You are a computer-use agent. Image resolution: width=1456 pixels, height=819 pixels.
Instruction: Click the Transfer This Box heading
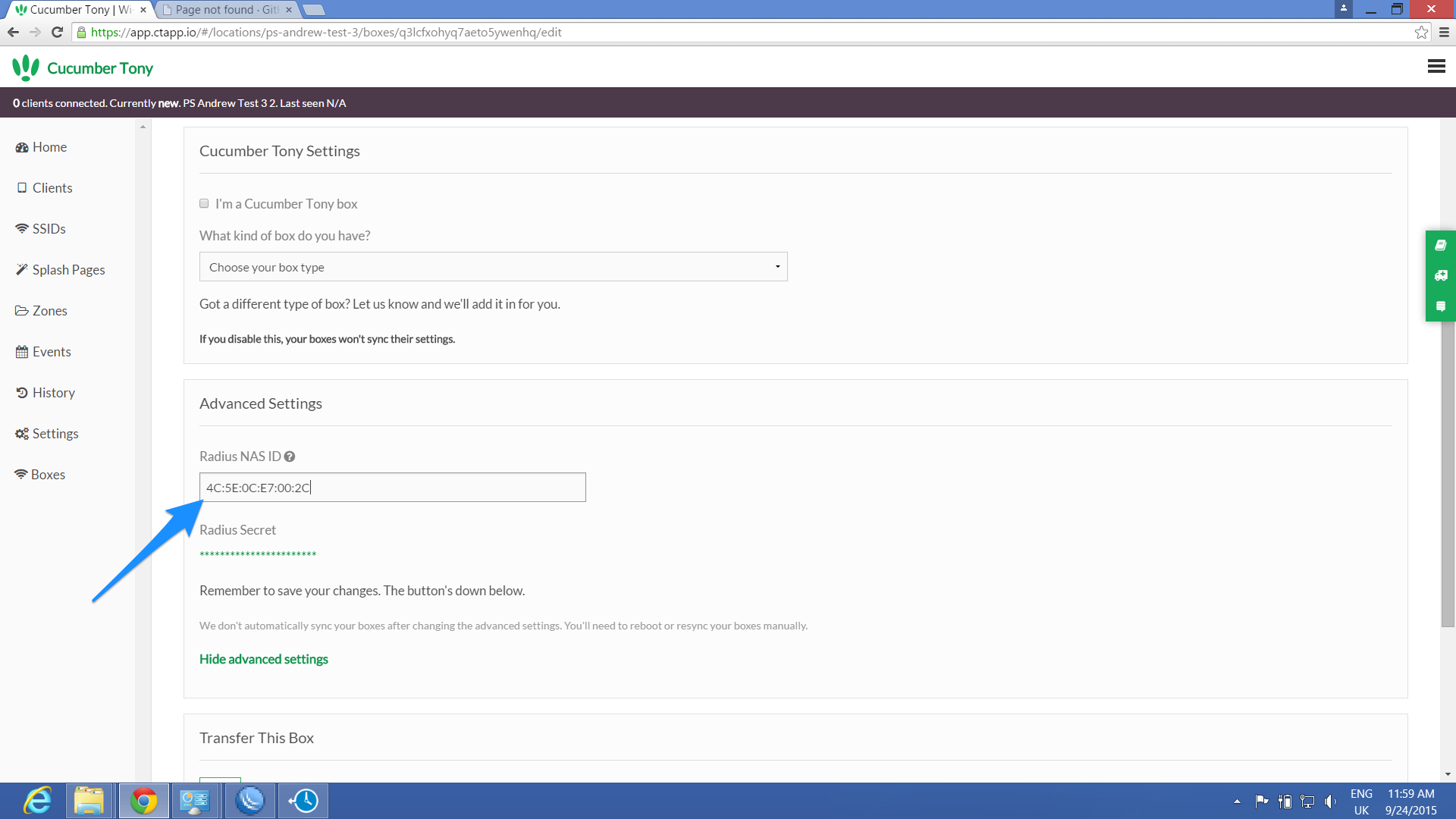tap(256, 738)
